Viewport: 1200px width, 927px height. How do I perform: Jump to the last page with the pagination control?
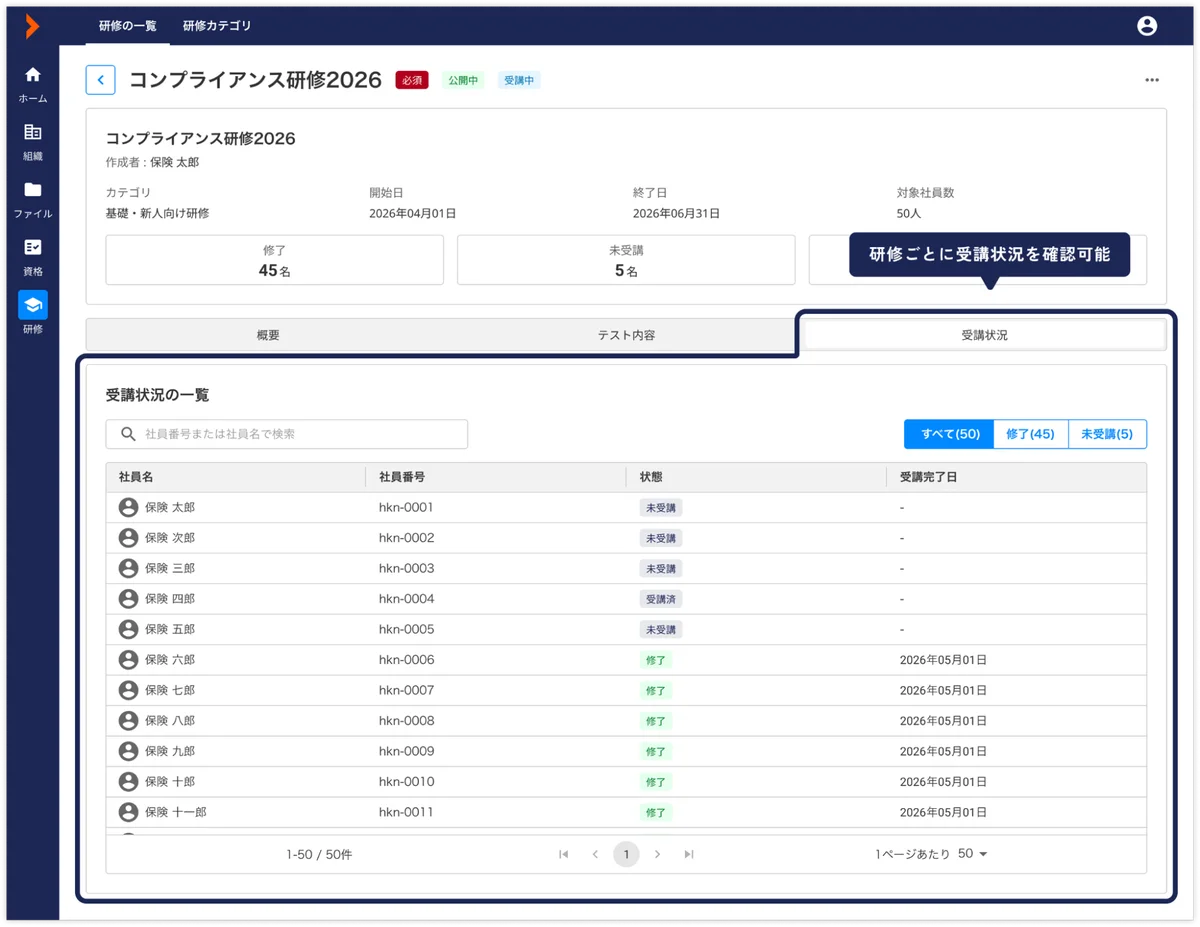[689, 854]
